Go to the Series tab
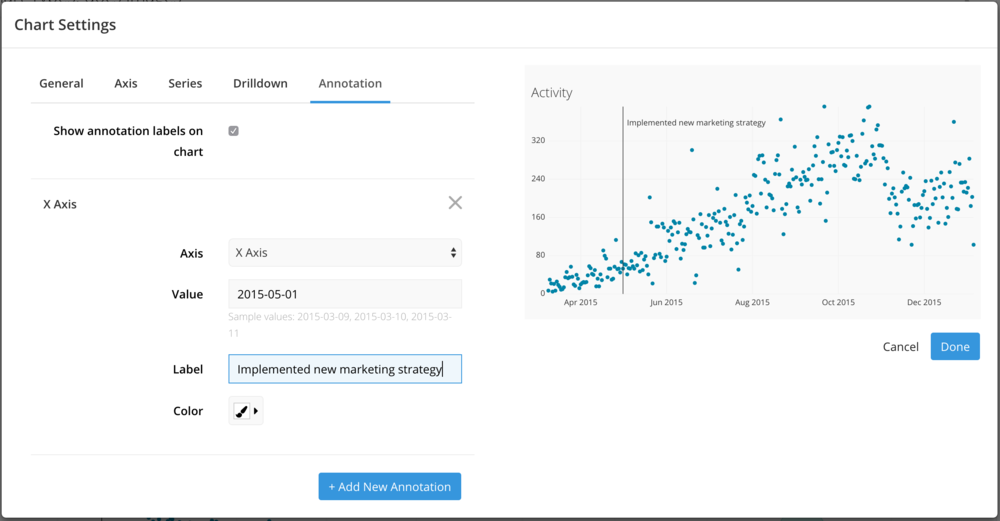Screen dimensions: 1000x521 coord(185,84)
